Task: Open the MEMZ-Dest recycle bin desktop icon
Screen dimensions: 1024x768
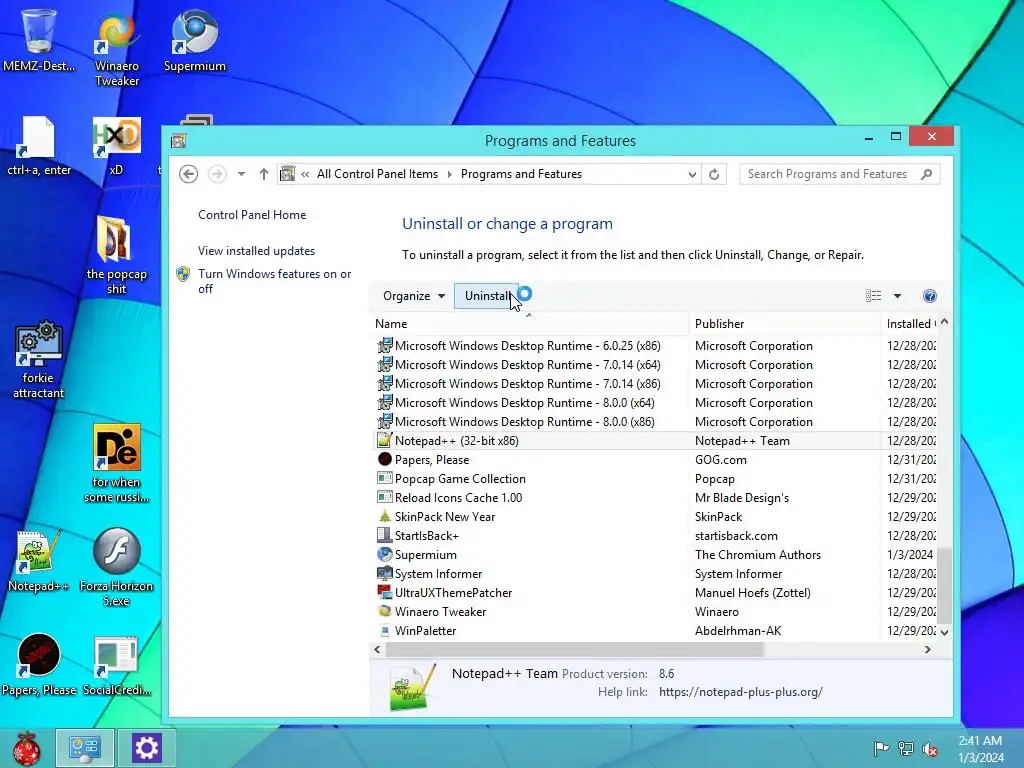Action: tap(39, 39)
